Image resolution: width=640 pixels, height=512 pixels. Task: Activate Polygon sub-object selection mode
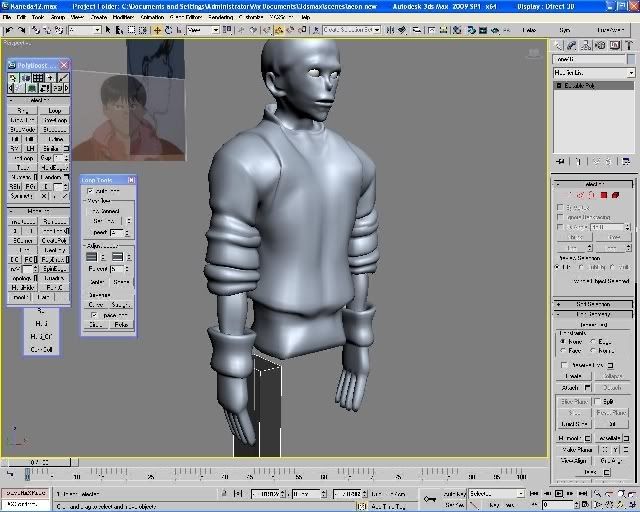click(x=606, y=195)
